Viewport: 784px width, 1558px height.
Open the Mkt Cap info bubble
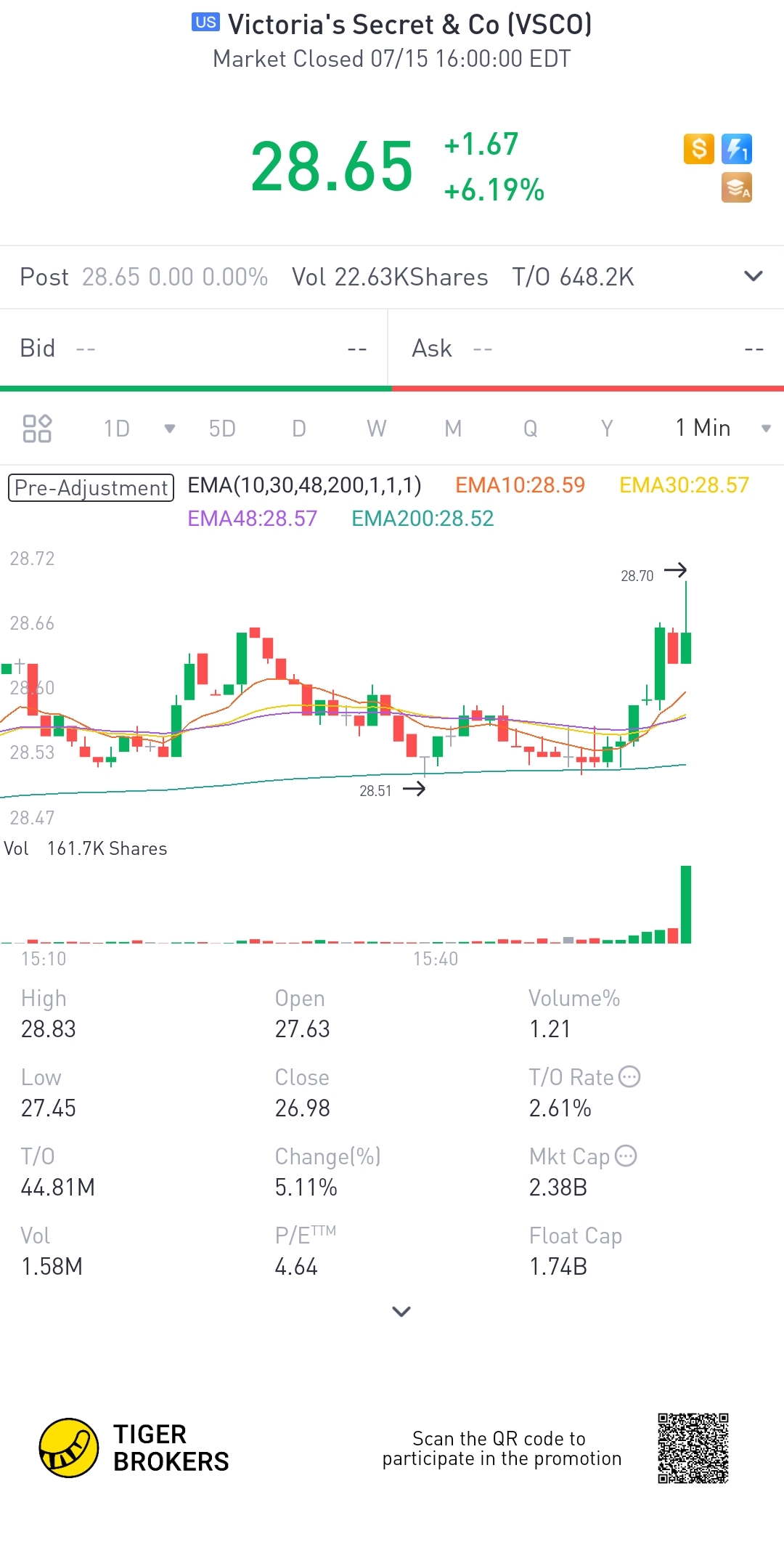tap(626, 1156)
